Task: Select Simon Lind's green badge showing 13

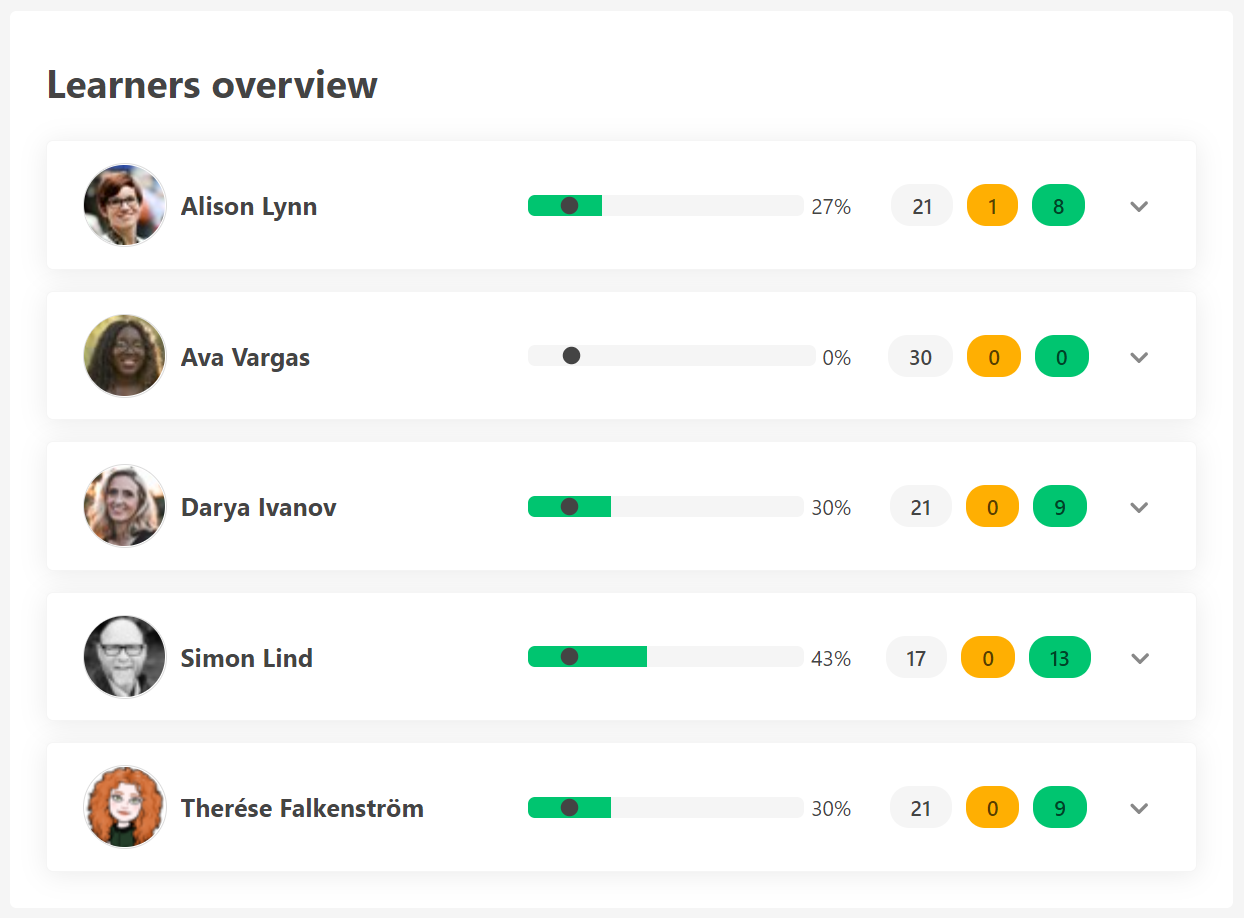Action: (1060, 657)
